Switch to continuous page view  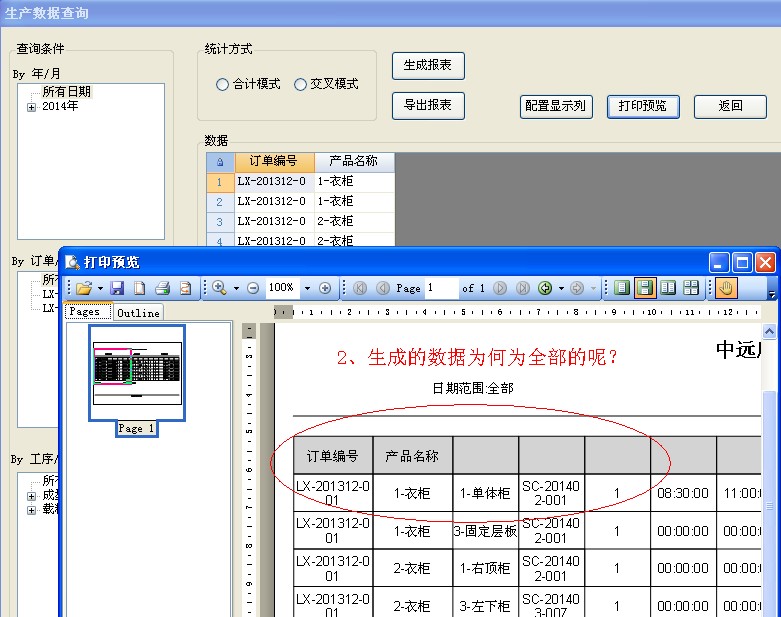[645, 288]
